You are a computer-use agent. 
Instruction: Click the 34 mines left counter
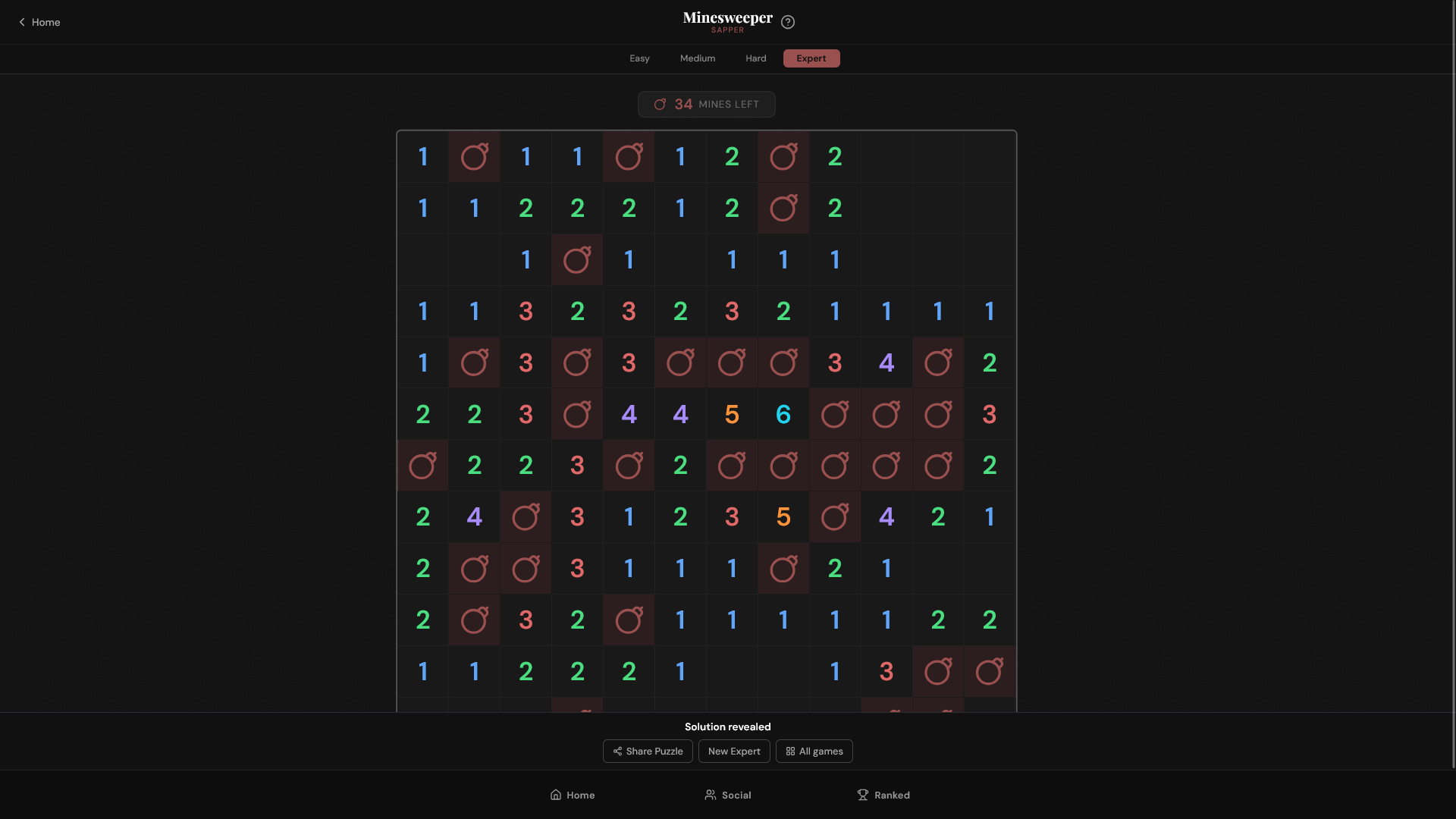click(x=706, y=104)
